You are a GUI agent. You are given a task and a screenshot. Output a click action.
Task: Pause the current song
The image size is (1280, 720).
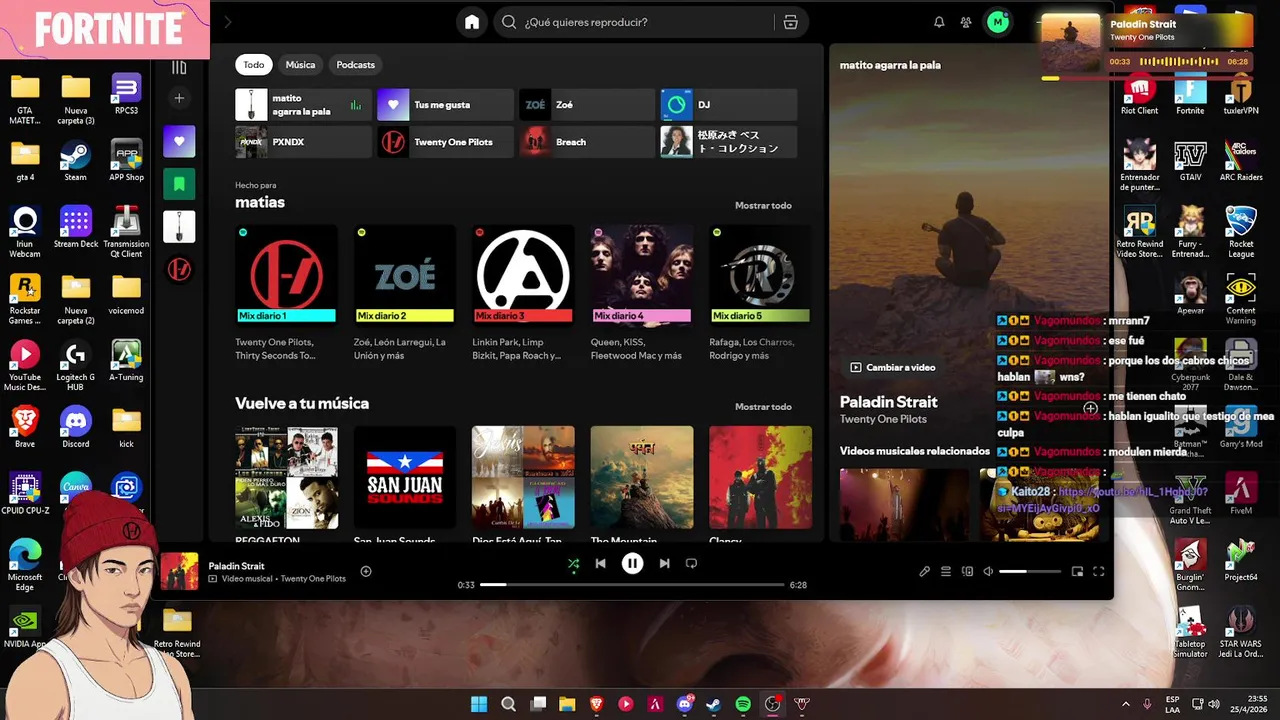(x=632, y=564)
